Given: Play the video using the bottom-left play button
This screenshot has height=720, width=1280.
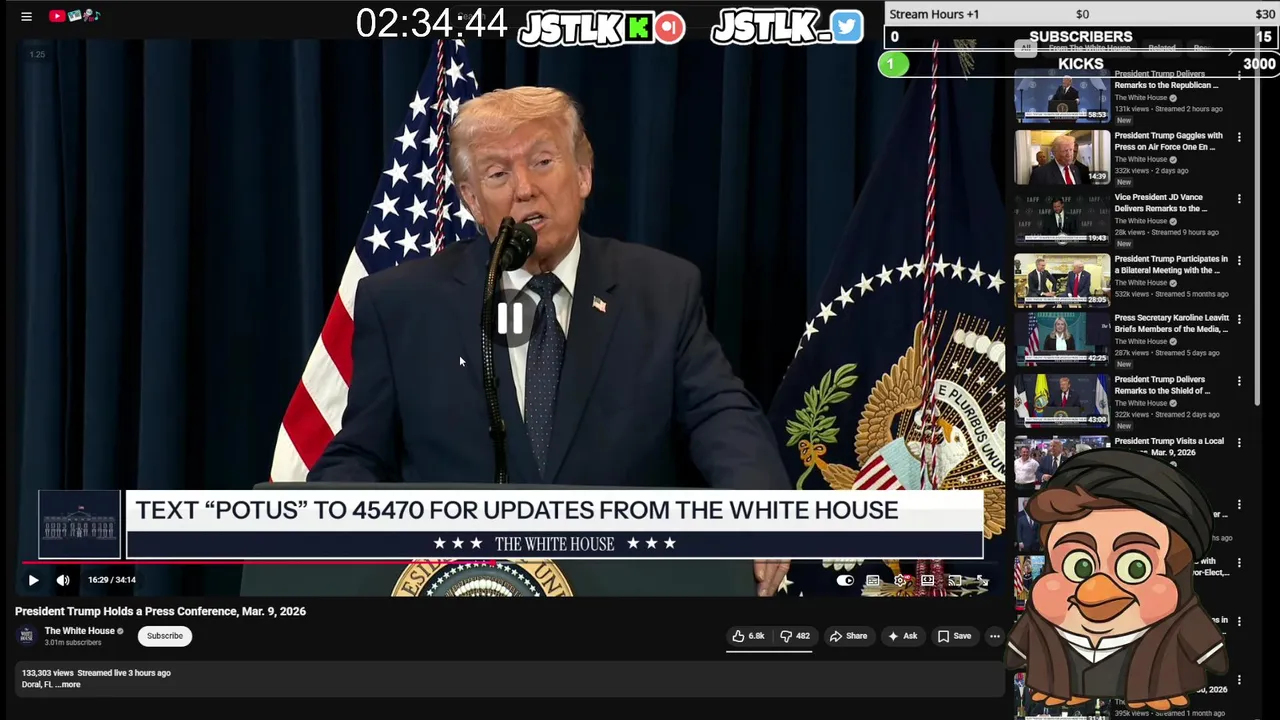Looking at the screenshot, I should [x=33, y=580].
